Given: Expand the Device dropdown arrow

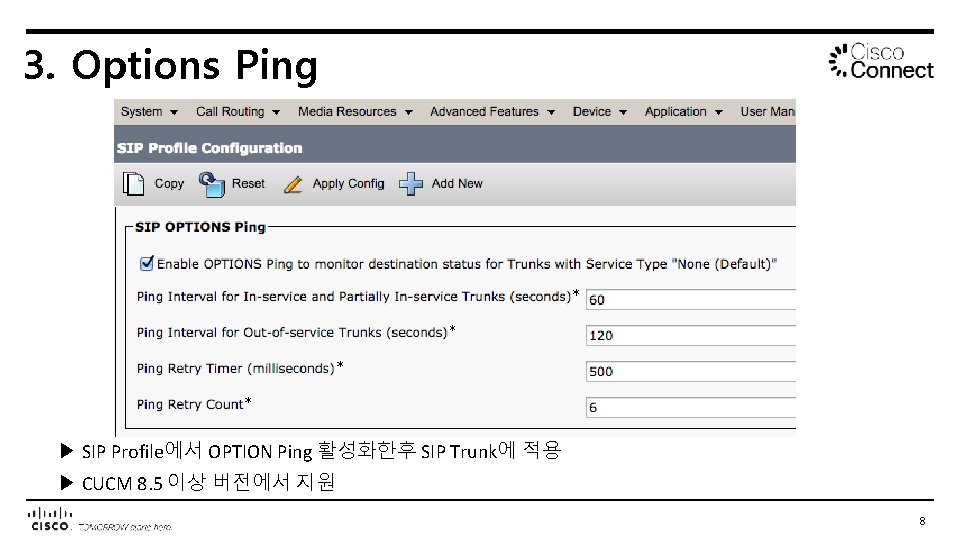Looking at the screenshot, I should pyautogui.click(x=623, y=113).
